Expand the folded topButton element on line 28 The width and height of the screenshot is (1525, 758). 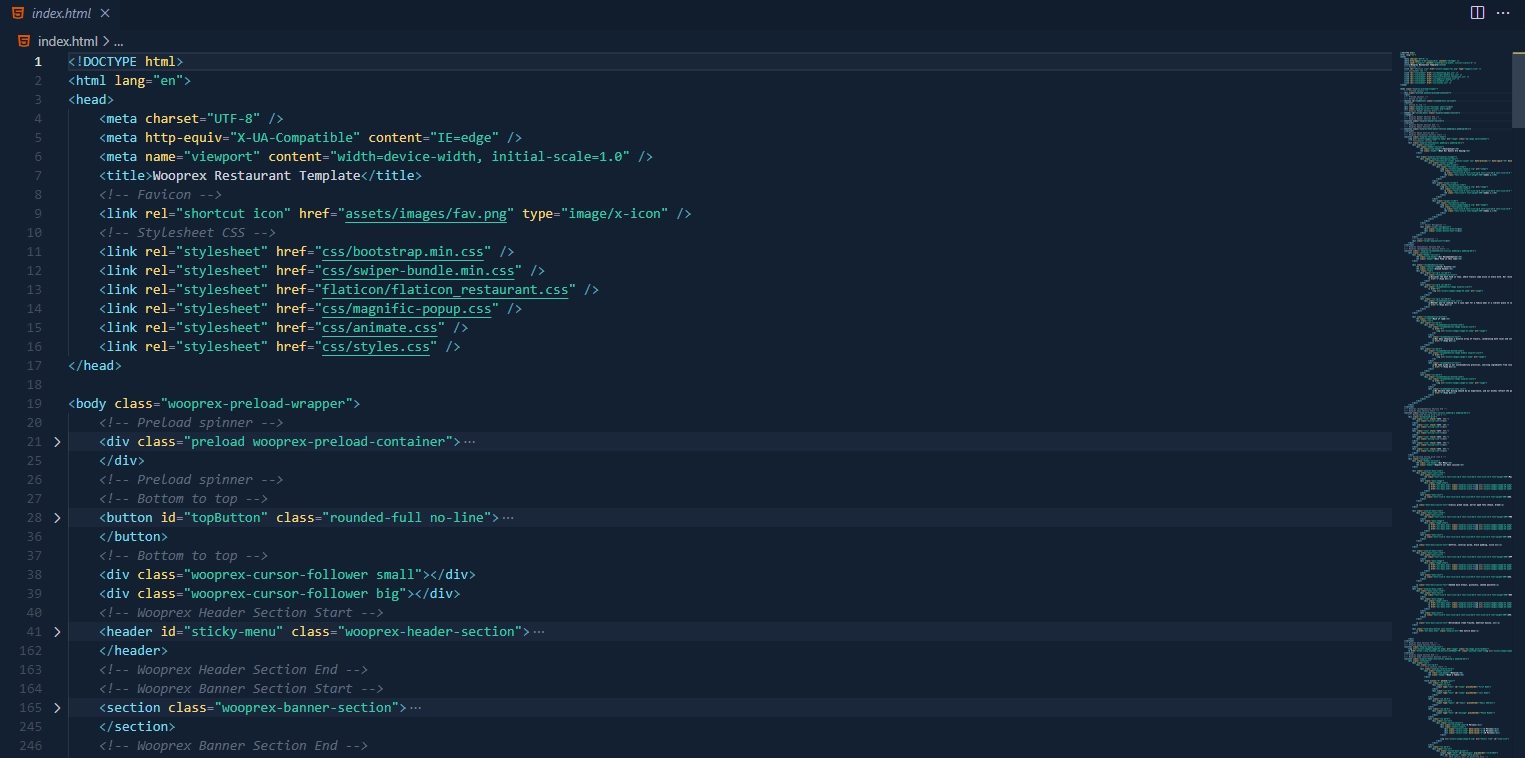click(x=57, y=517)
